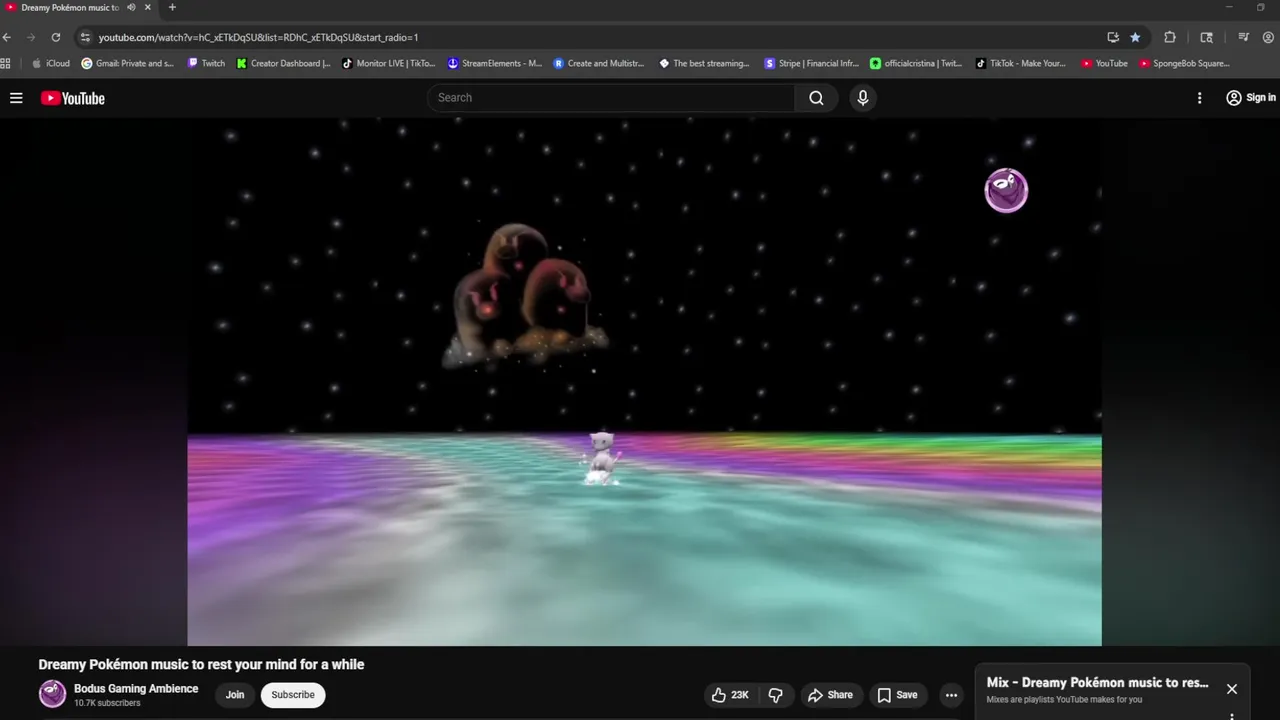The height and width of the screenshot is (720, 1280).
Task: Go back to the previous page
Action: 7,37
